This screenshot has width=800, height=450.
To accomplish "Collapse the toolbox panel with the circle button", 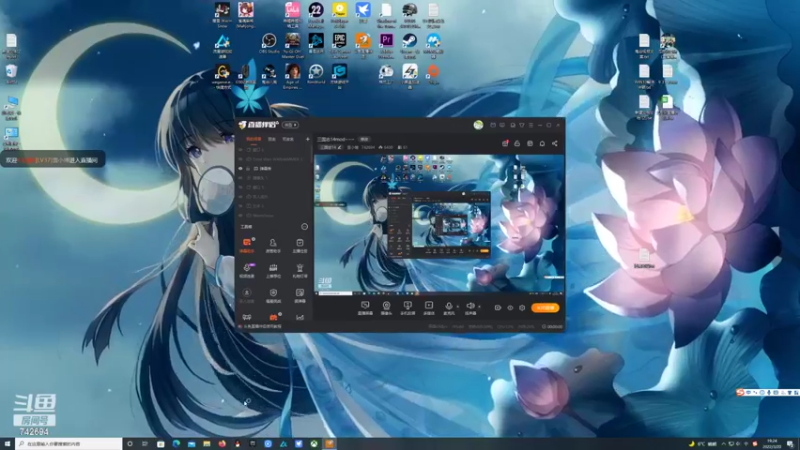I will point(305,227).
